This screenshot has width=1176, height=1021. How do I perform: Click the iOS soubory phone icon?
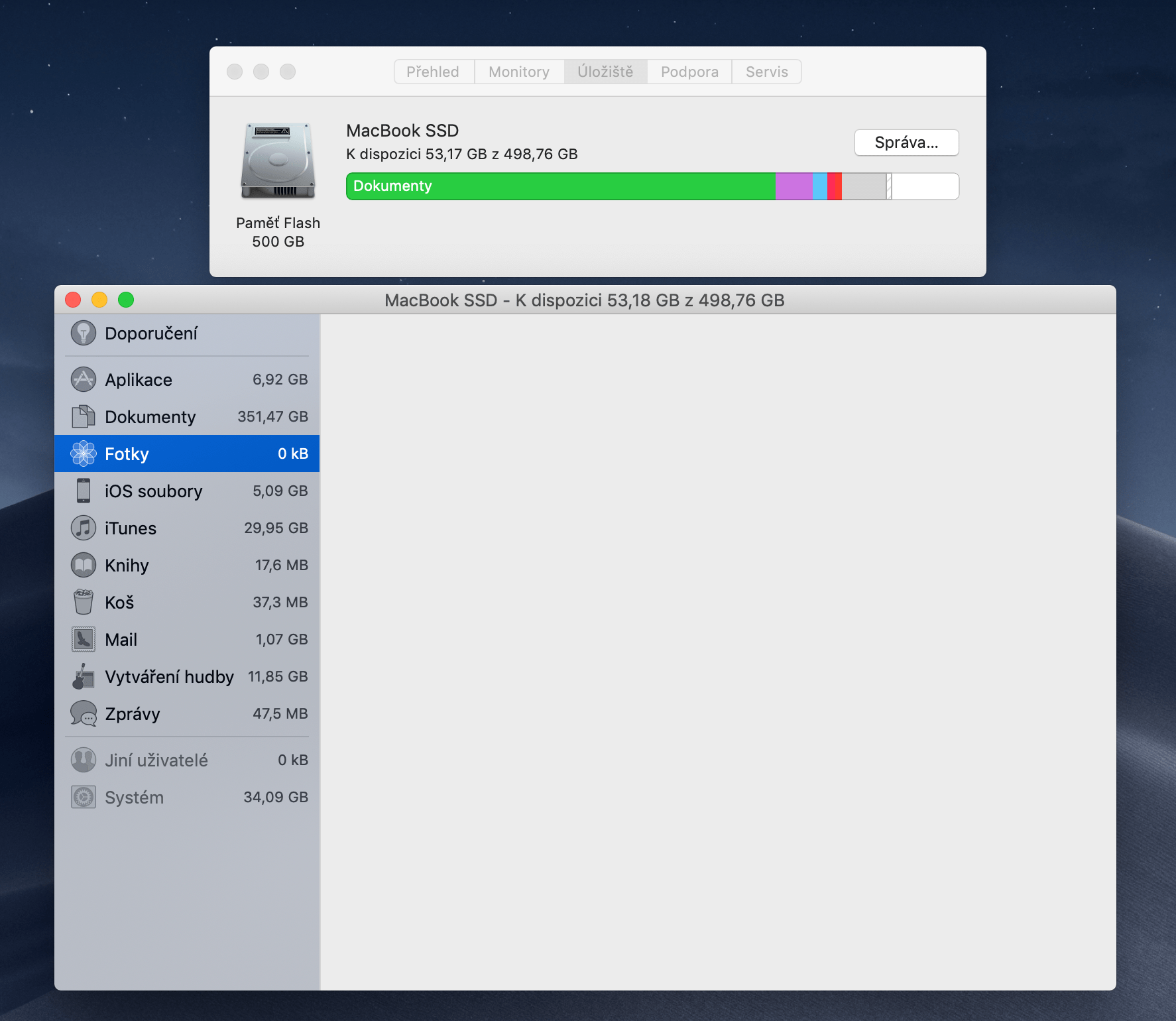click(x=84, y=491)
